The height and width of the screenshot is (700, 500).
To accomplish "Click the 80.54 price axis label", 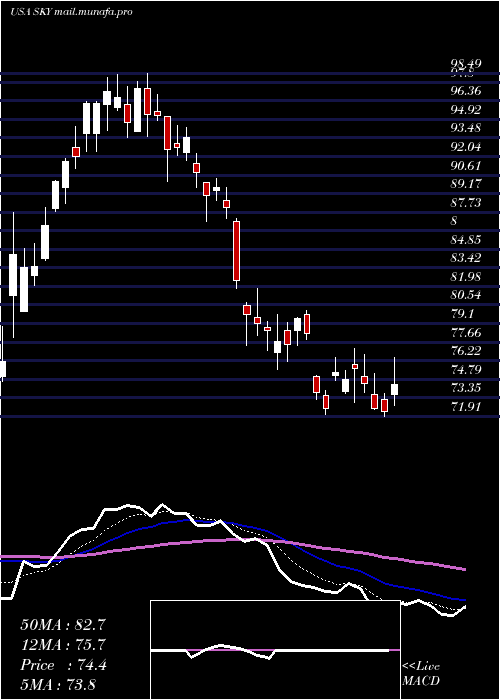I will (466, 295).
